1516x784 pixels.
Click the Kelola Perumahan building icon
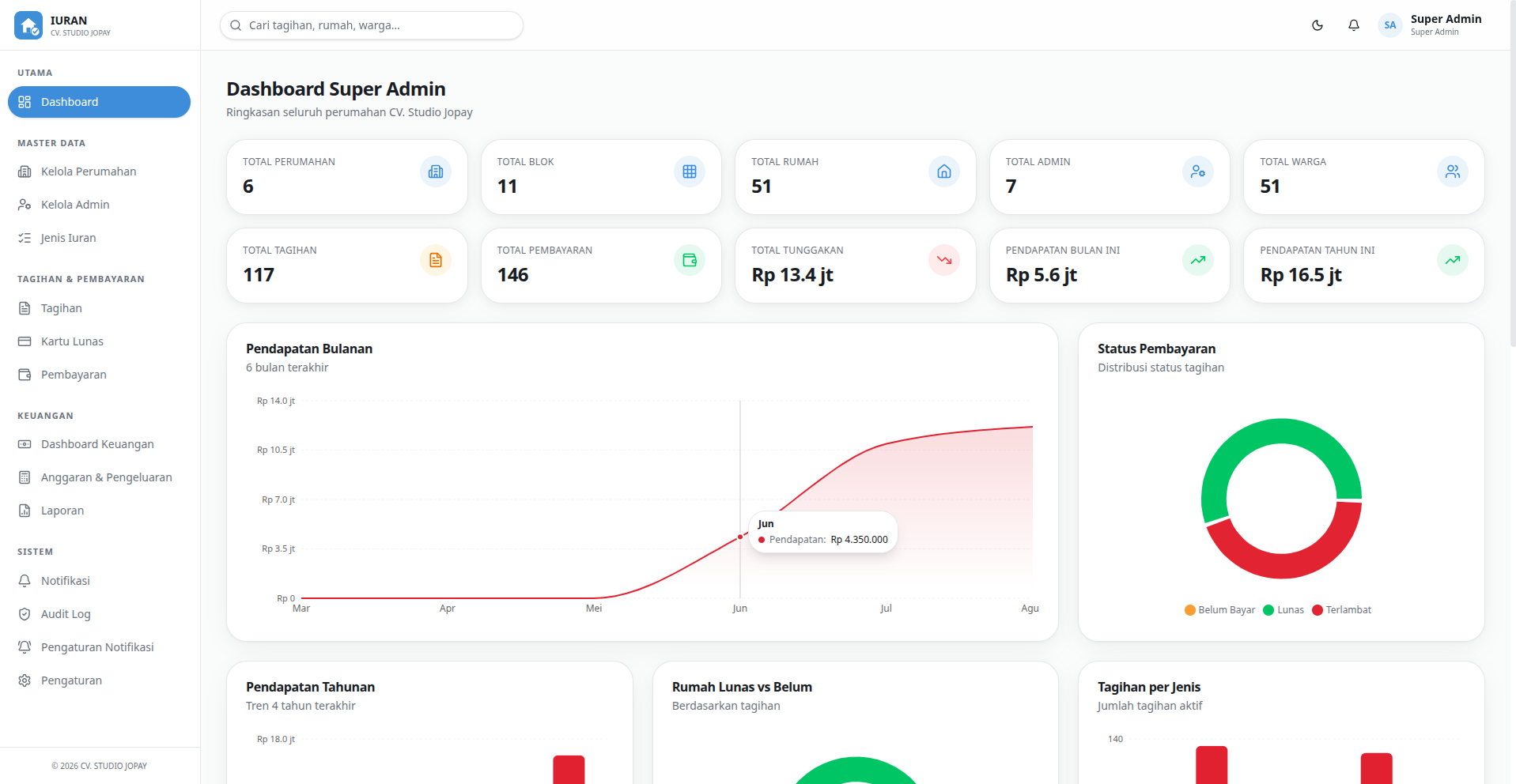coord(25,171)
